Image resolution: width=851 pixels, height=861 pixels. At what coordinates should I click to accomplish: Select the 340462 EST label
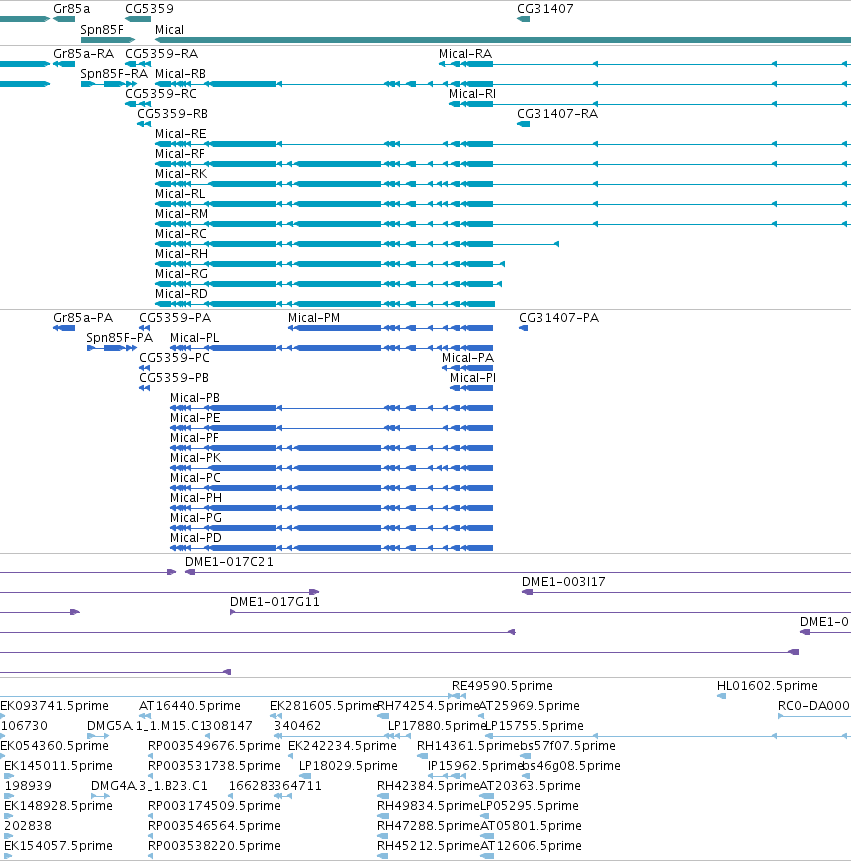click(297, 726)
